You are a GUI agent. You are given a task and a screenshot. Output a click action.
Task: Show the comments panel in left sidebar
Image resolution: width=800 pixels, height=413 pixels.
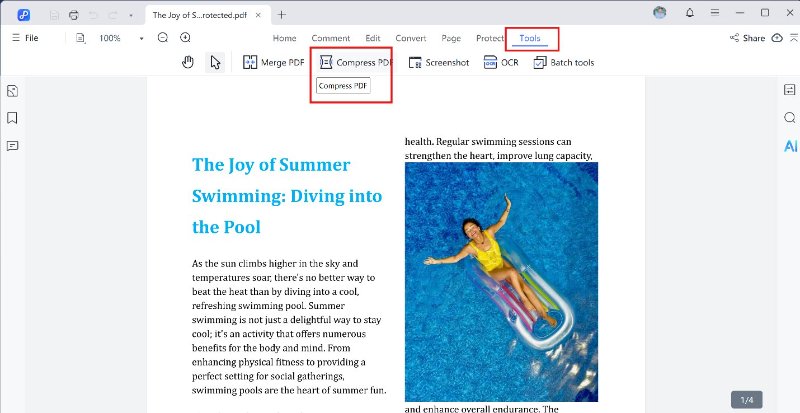tap(13, 145)
